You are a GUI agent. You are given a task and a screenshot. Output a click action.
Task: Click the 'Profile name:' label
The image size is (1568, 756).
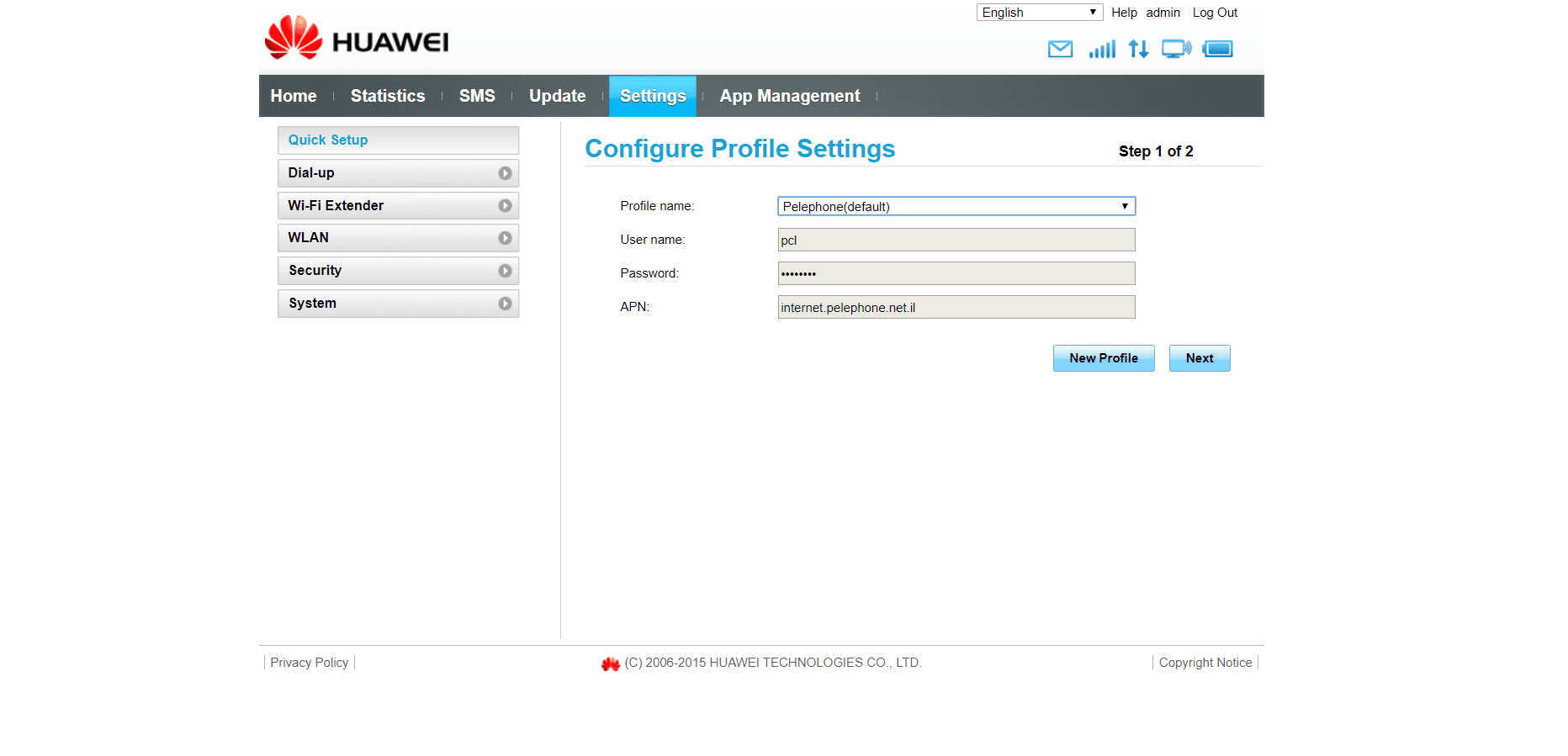[657, 206]
